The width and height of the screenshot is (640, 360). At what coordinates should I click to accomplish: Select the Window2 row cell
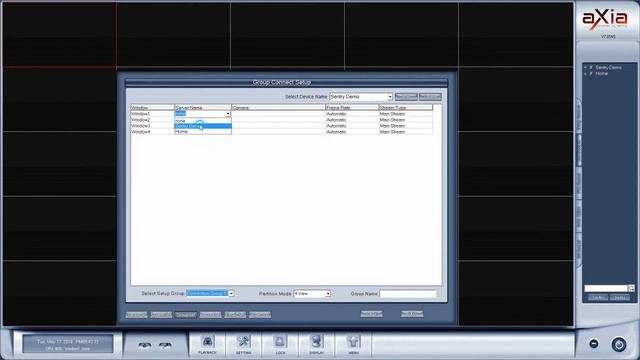pyautogui.click(x=152, y=120)
